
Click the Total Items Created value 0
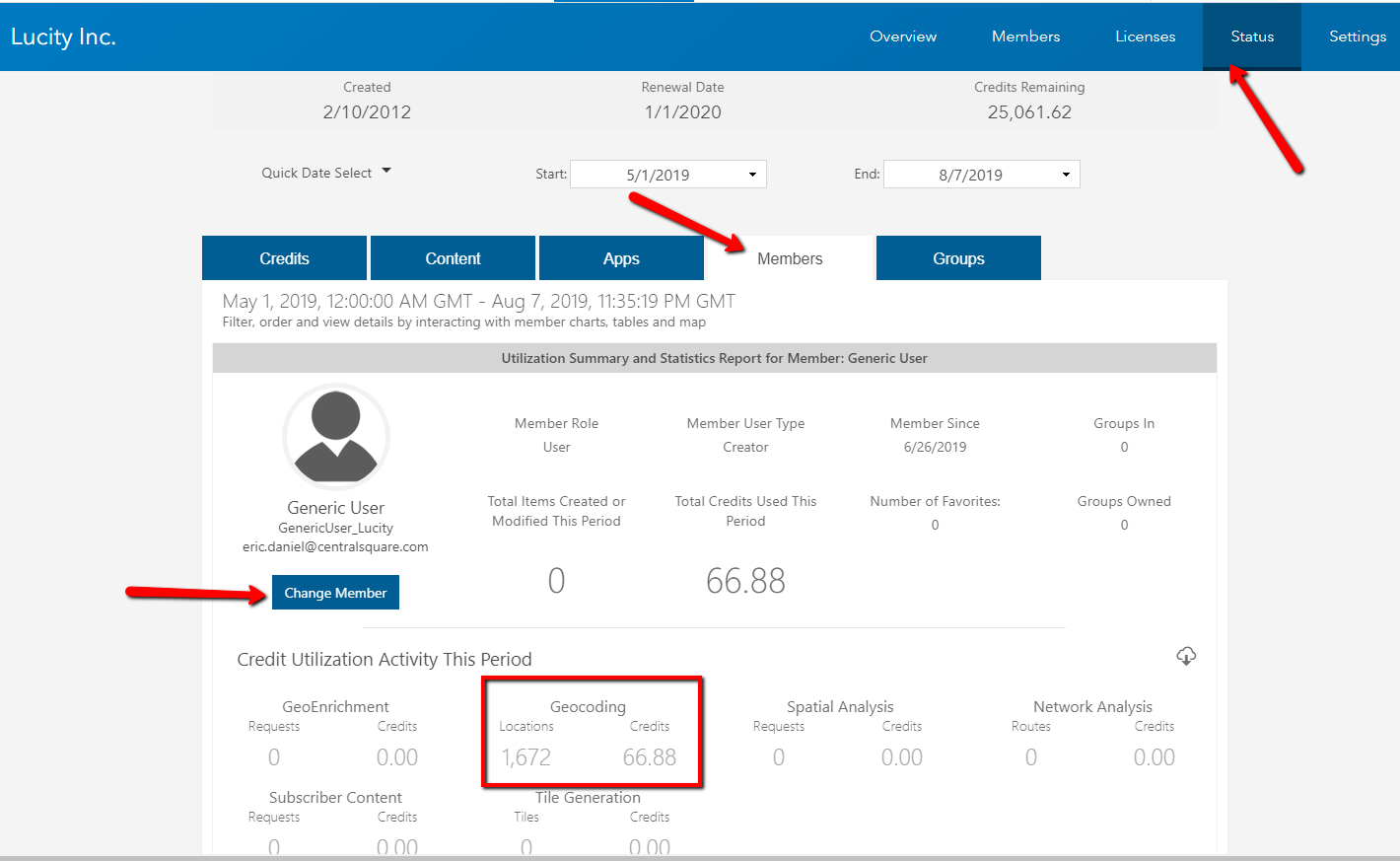coord(556,581)
